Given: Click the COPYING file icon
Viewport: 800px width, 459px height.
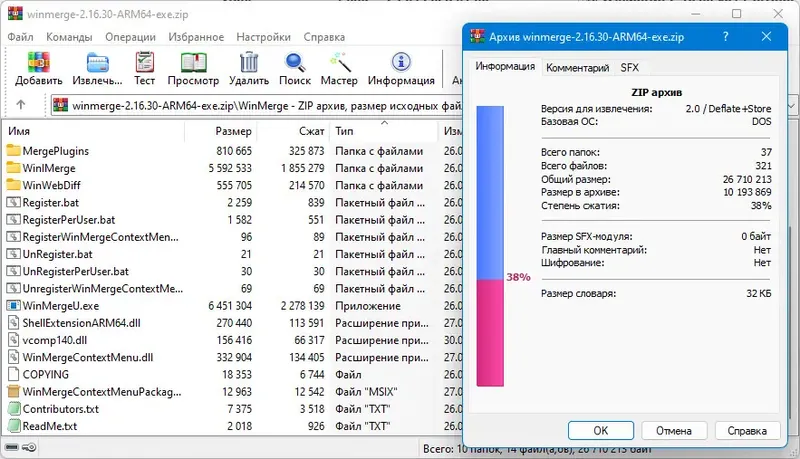Looking at the screenshot, I should [x=13, y=374].
